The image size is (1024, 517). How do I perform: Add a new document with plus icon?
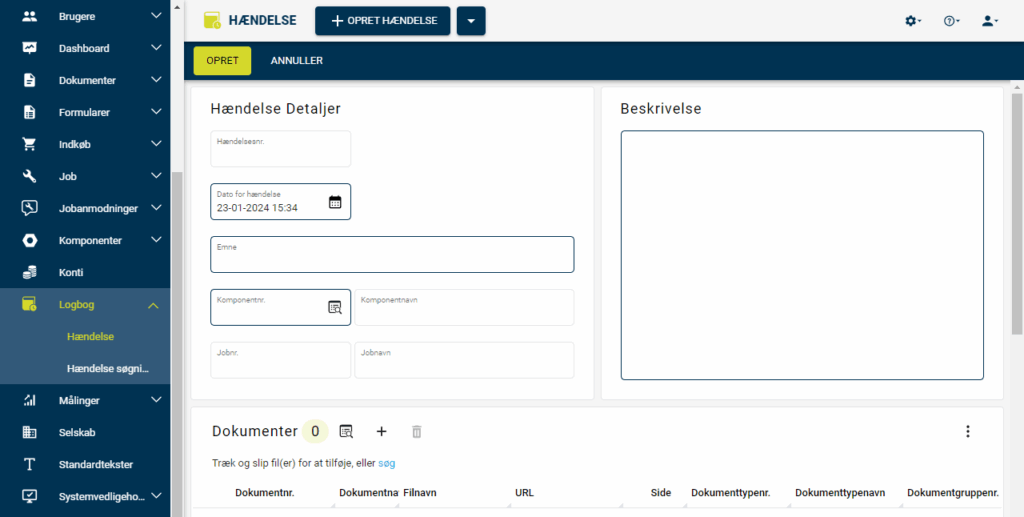click(381, 431)
